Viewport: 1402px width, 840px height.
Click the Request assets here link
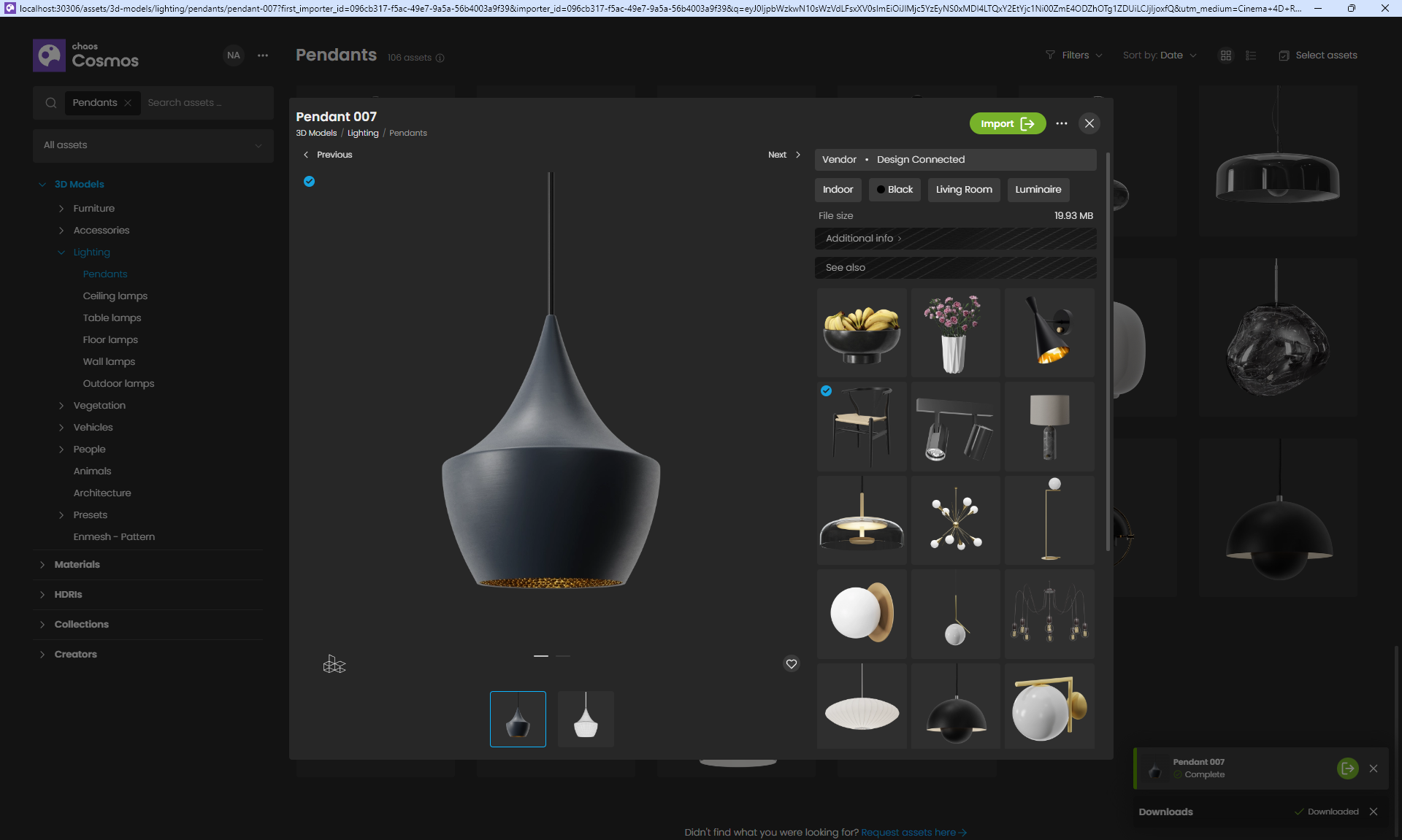[913, 832]
